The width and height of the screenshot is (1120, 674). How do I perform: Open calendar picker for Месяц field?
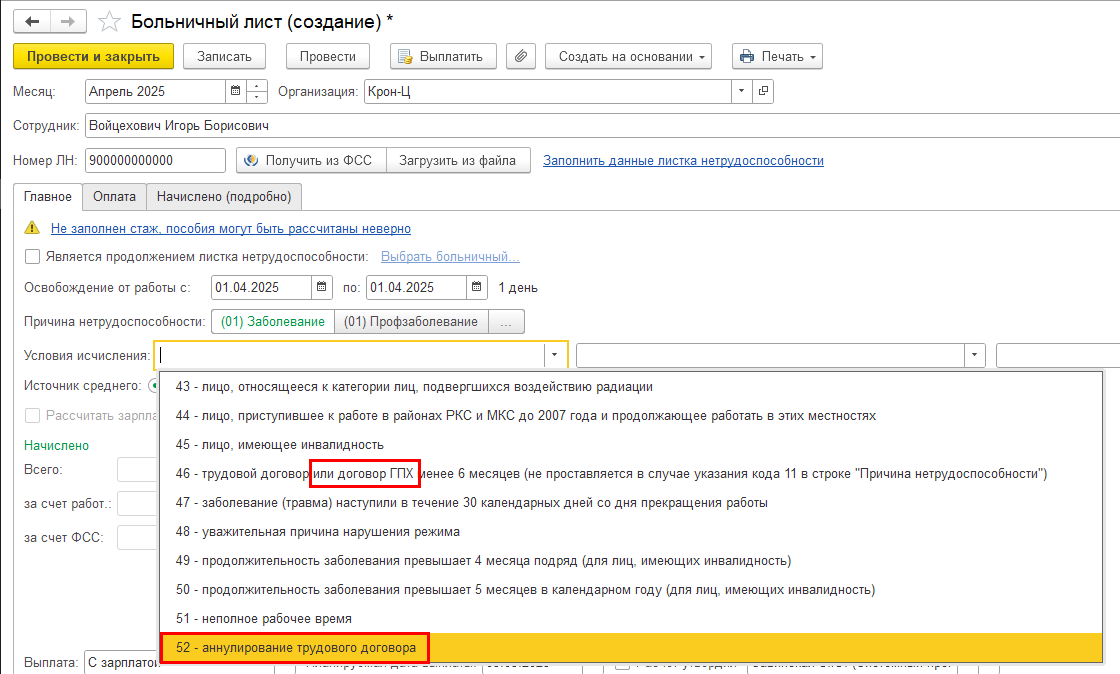235,91
